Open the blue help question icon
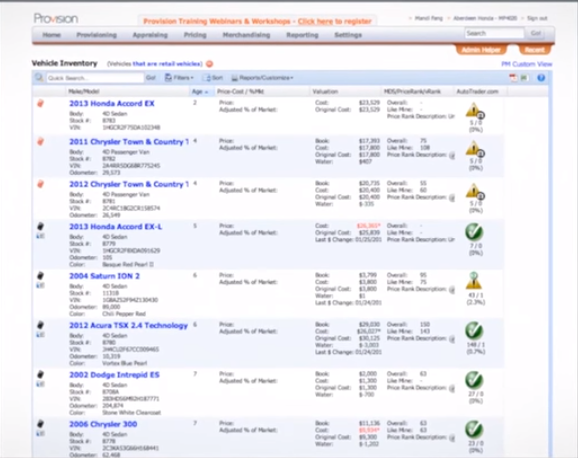The image size is (578, 458). click(x=541, y=78)
